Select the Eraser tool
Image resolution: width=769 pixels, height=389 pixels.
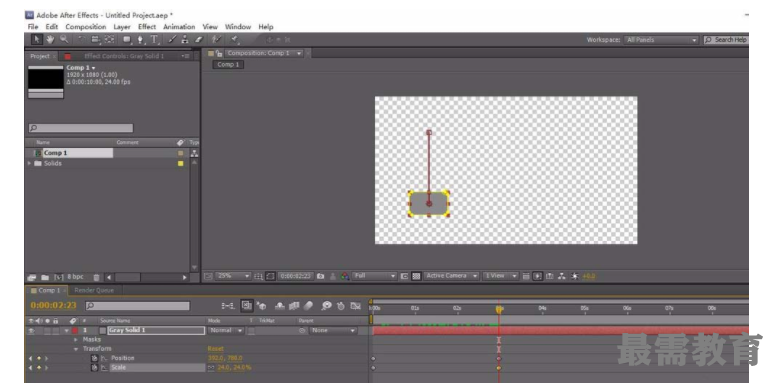[x=199, y=39]
